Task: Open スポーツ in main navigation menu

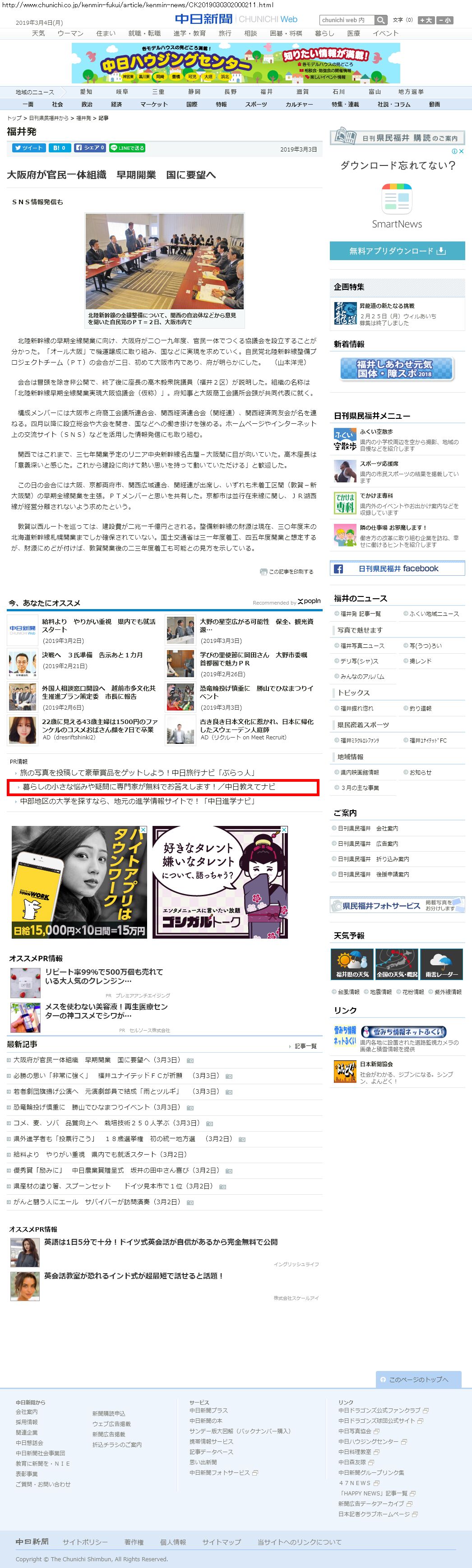Action: [256, 105]
